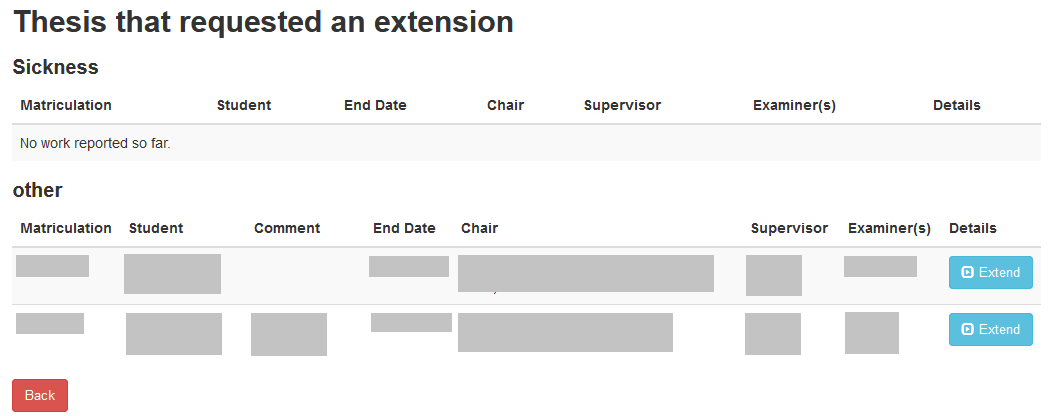1053x416 pixels.
Task: Click the arrow icon in the first row's Extend button
Action: tap(967, 272)
